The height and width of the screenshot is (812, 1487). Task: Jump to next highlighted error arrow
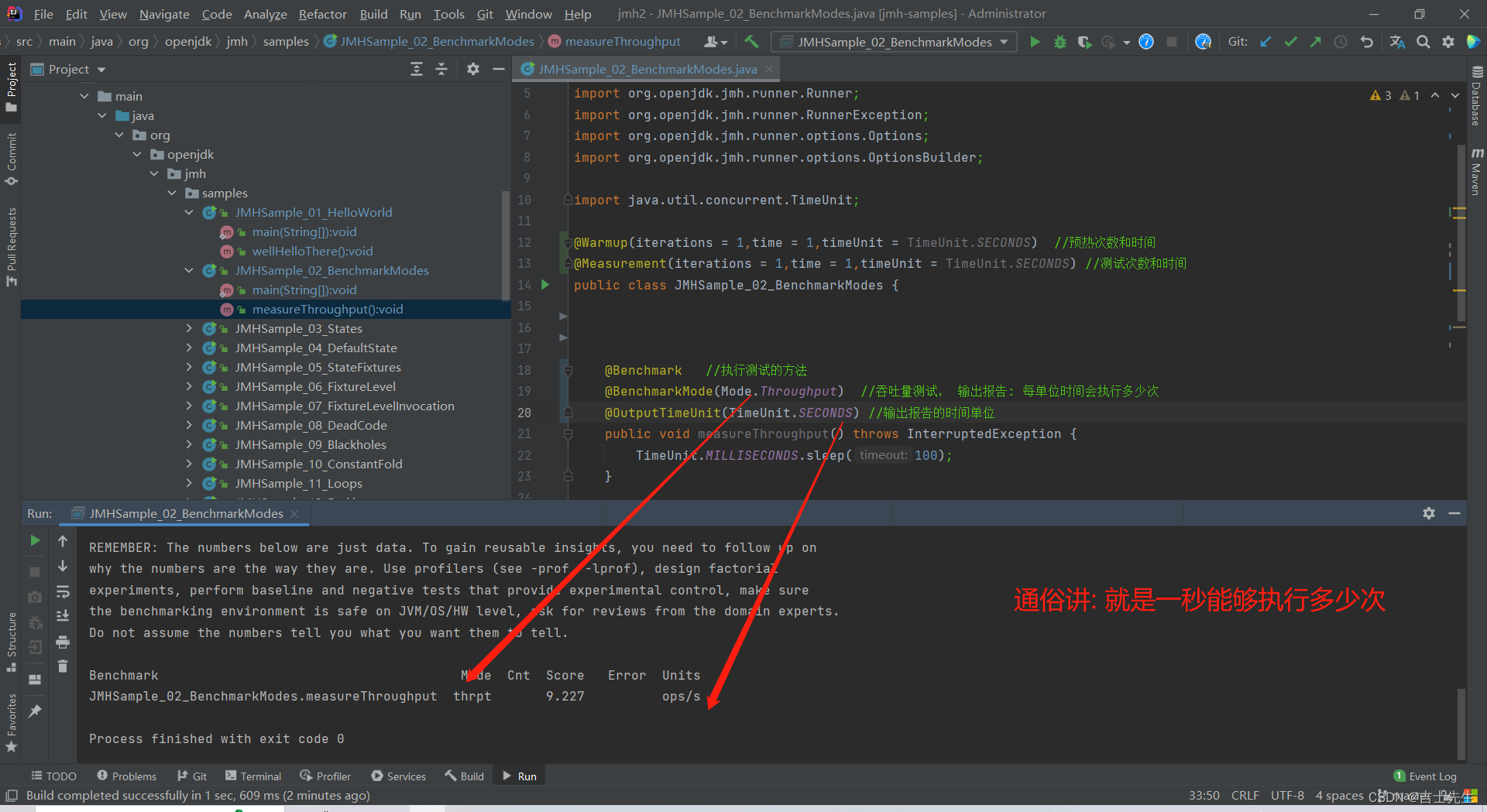coord(1454,95)
